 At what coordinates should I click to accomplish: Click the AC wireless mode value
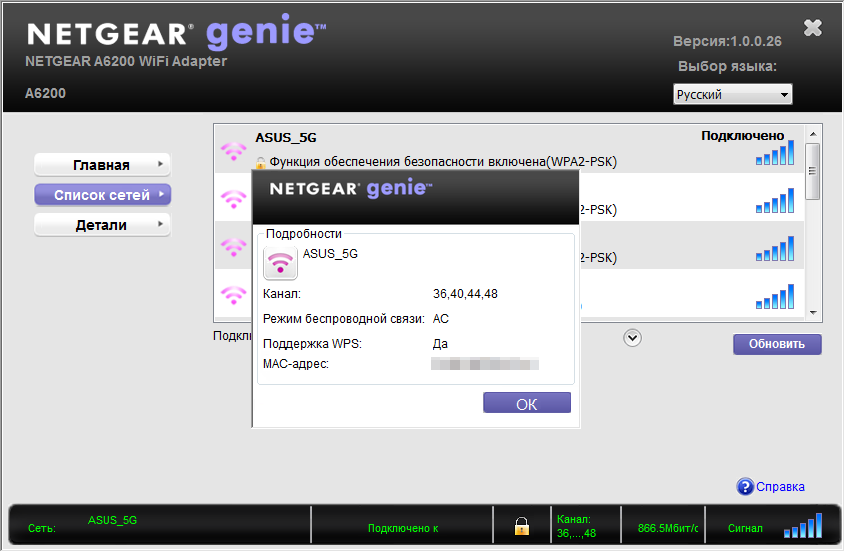coord(440,319)
